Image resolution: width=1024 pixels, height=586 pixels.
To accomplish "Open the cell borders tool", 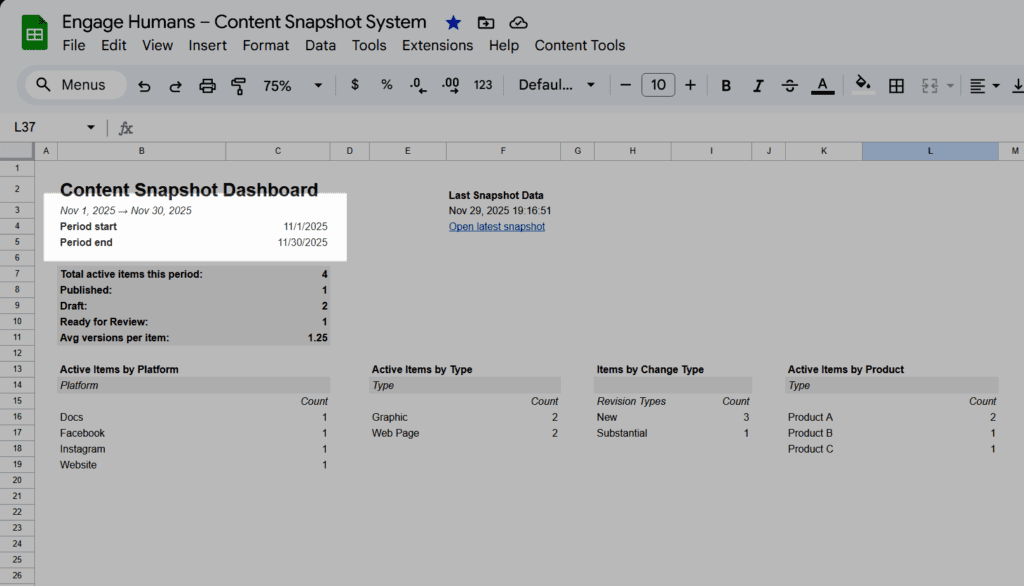I will (x=896, y=86).
